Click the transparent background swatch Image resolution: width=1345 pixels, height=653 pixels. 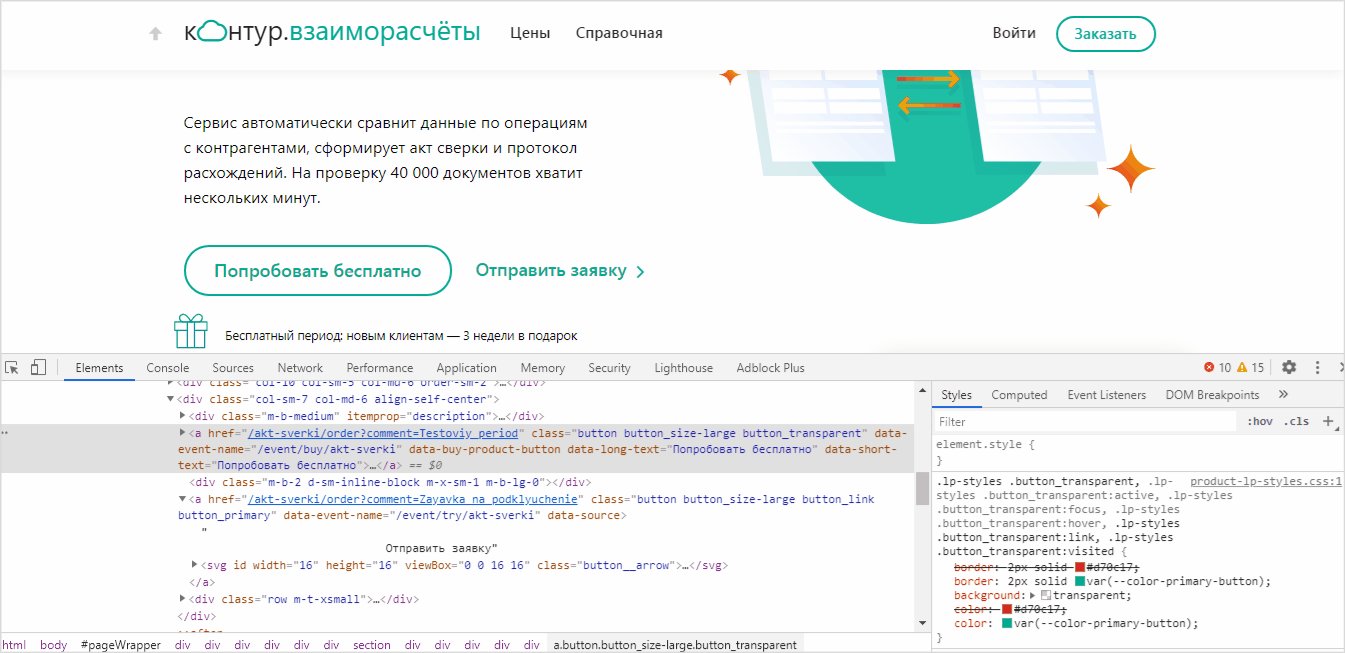pyautogui.click(x=1046, y=595)
